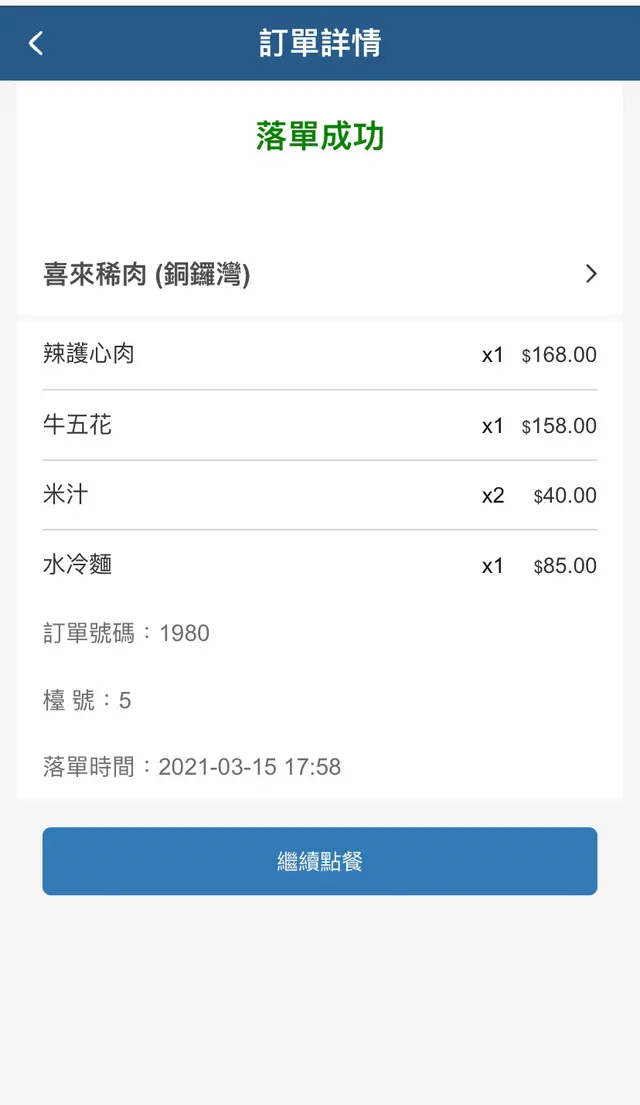Tap the x1 quantity for 辣護心肉
Viewport: 640px width, 1105px height.
coord(493,355)
